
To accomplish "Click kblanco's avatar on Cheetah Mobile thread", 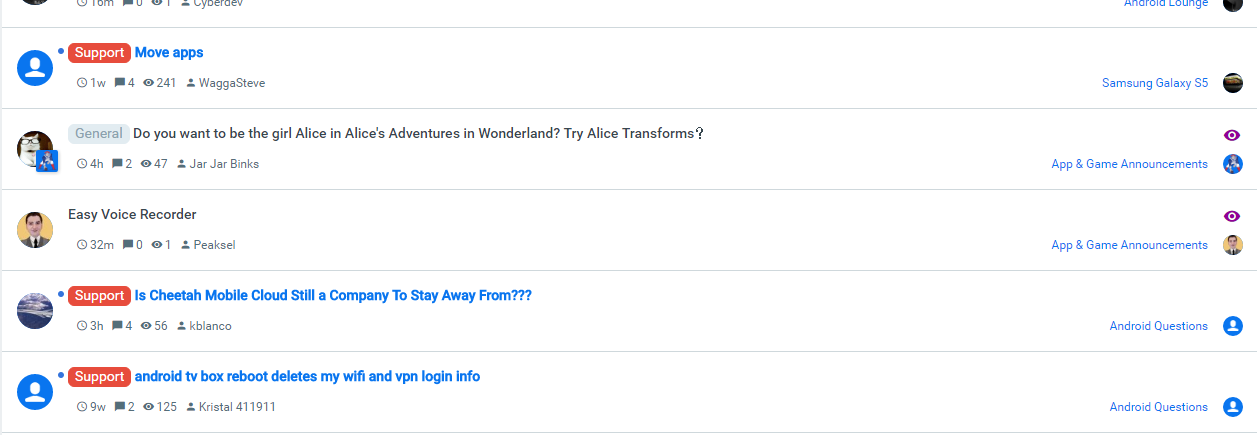I will tap(35, 310).
